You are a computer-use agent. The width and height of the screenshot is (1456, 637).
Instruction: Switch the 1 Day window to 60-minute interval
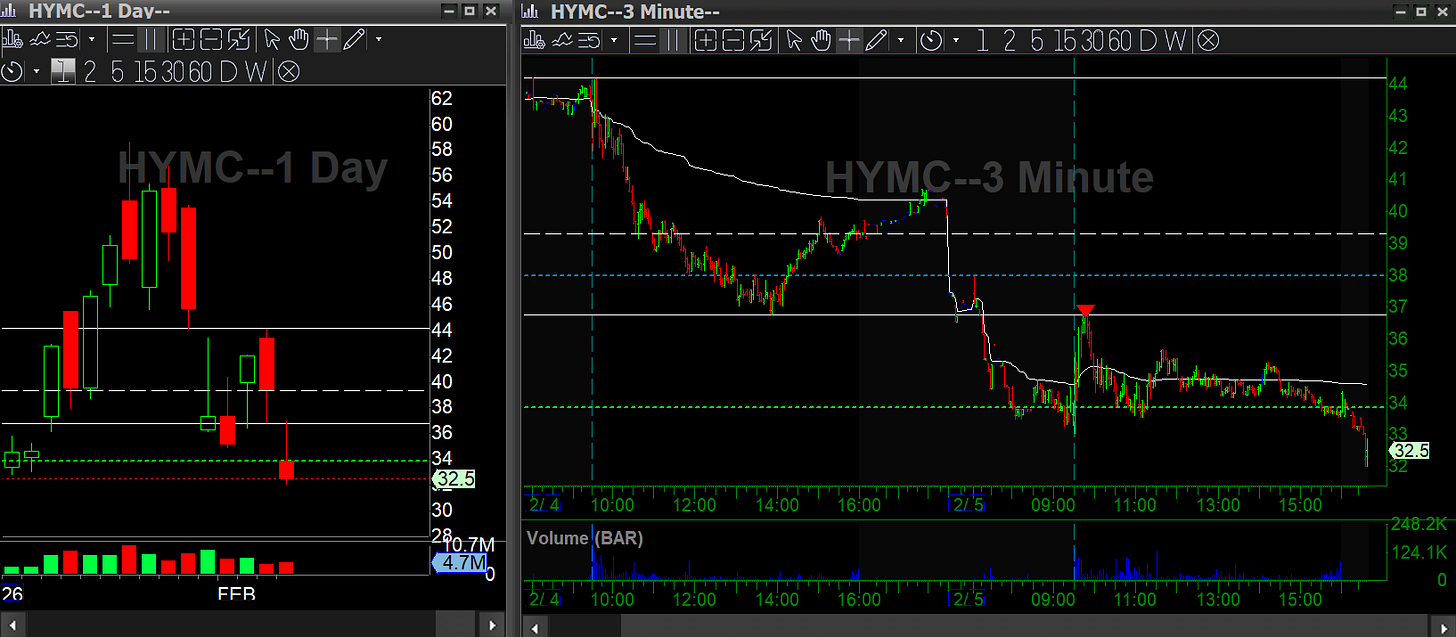[200, 71]
